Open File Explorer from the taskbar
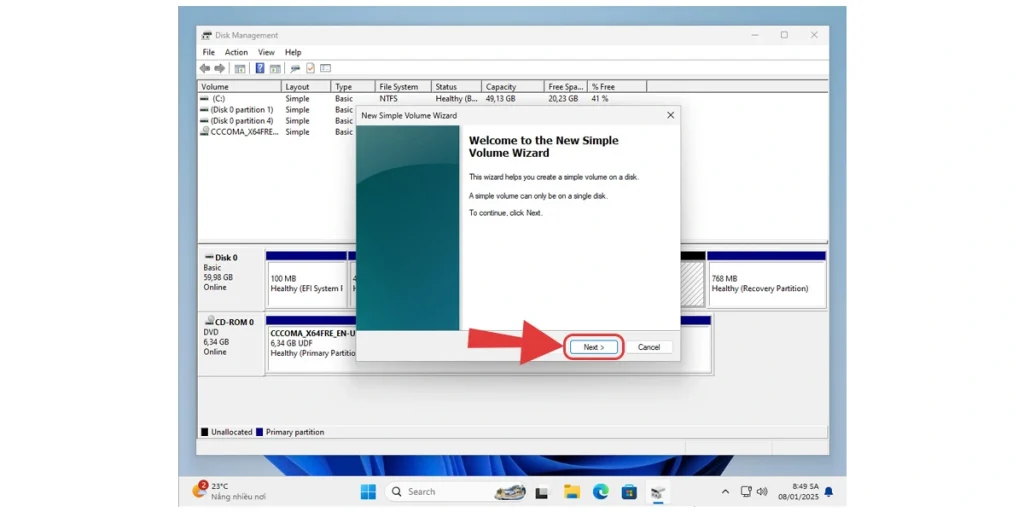This screenshot has width=1024, height=512. (x=572, y=491)
